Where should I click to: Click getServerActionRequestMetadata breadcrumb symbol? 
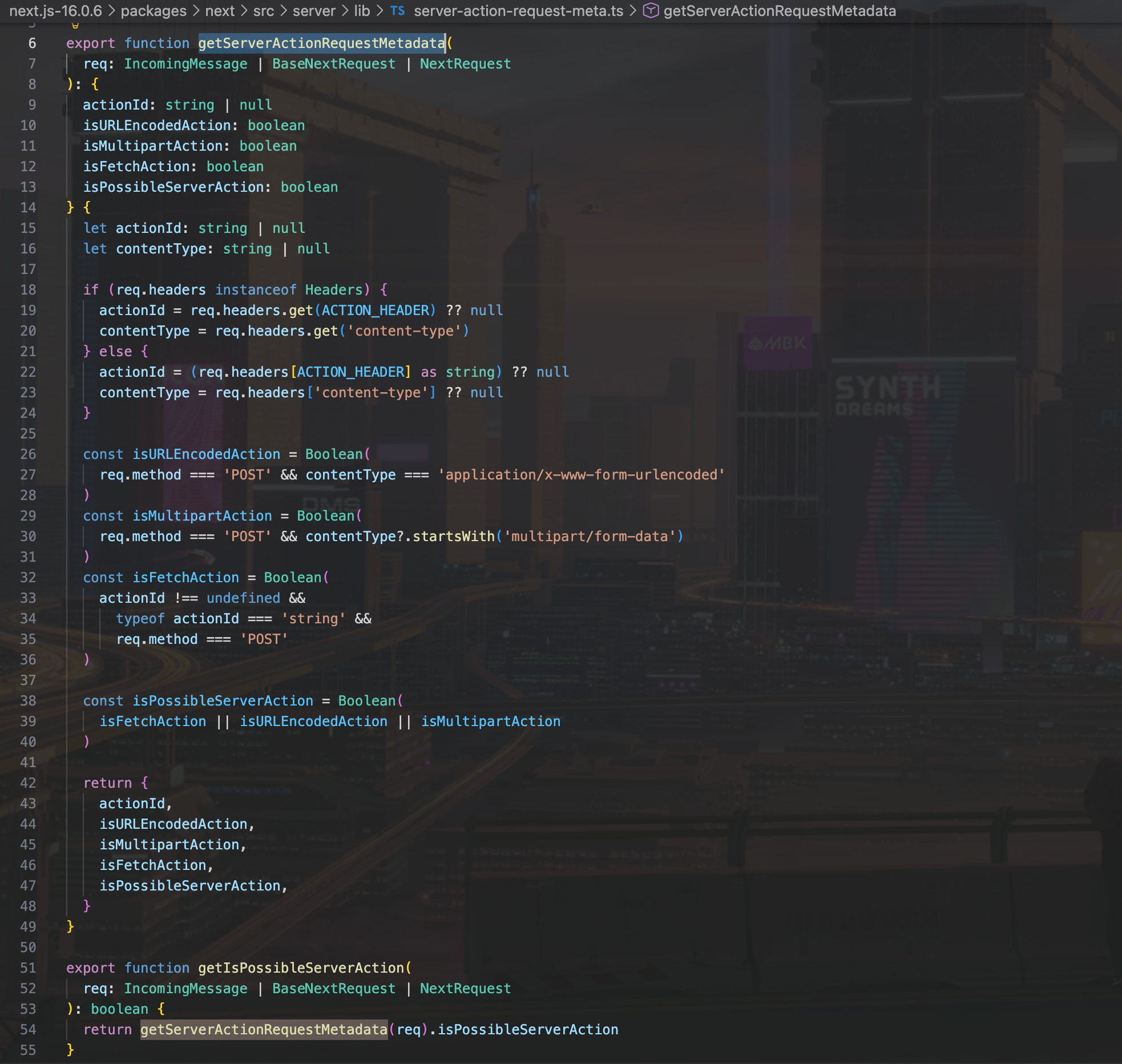click(x=779, y=11)
